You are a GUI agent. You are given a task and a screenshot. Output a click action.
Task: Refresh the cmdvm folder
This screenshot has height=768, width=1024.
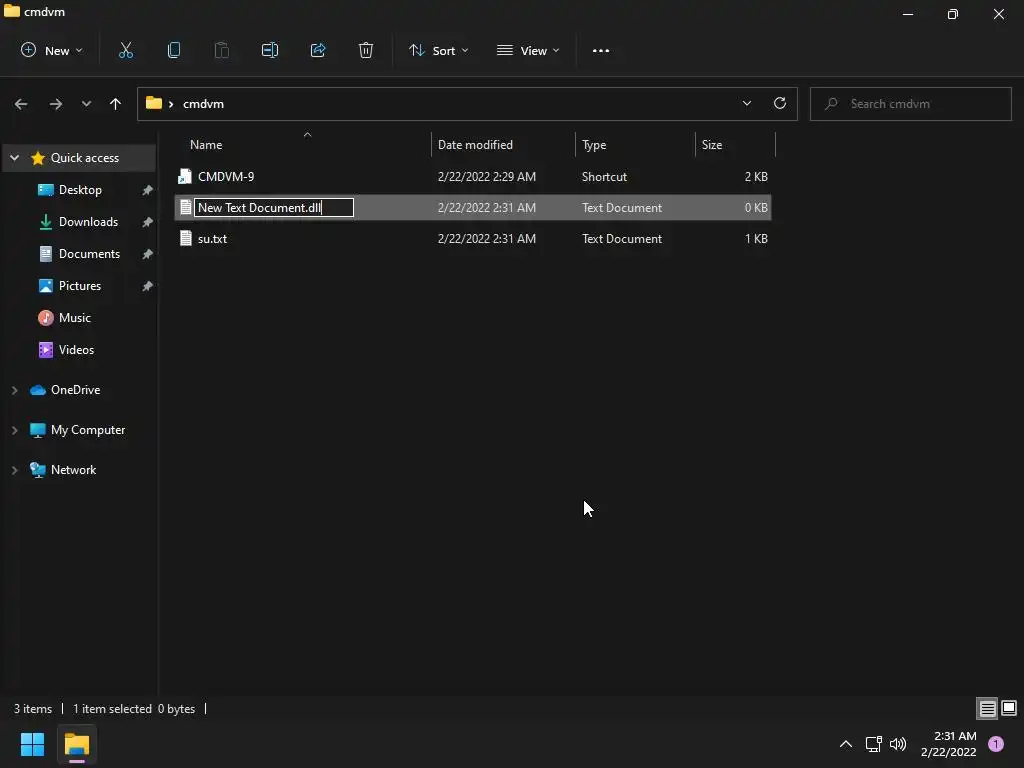[780, 103]
